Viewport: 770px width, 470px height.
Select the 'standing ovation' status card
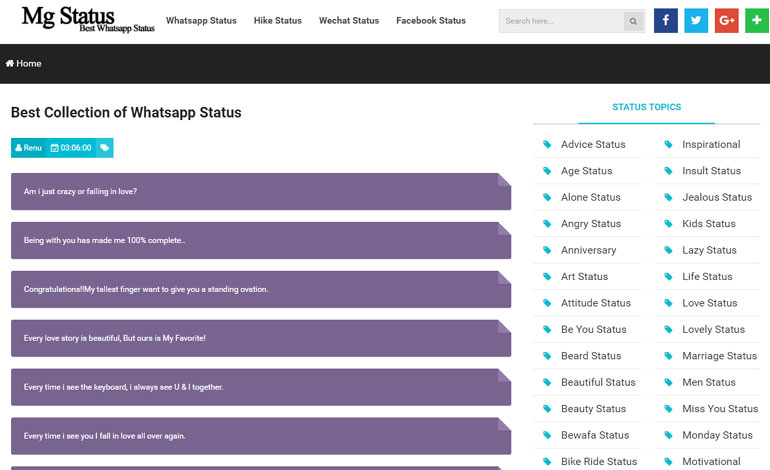(x=261, y=289)
